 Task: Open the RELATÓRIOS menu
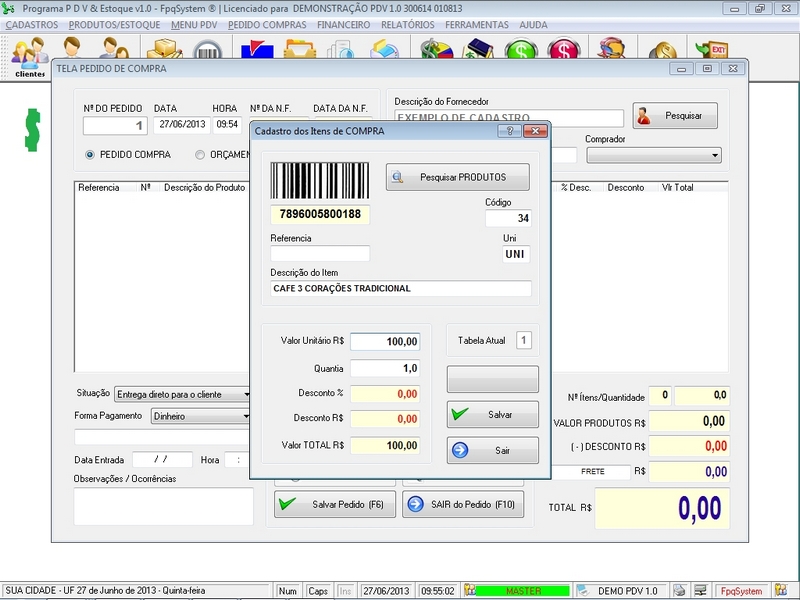click(x=407, y=23)
